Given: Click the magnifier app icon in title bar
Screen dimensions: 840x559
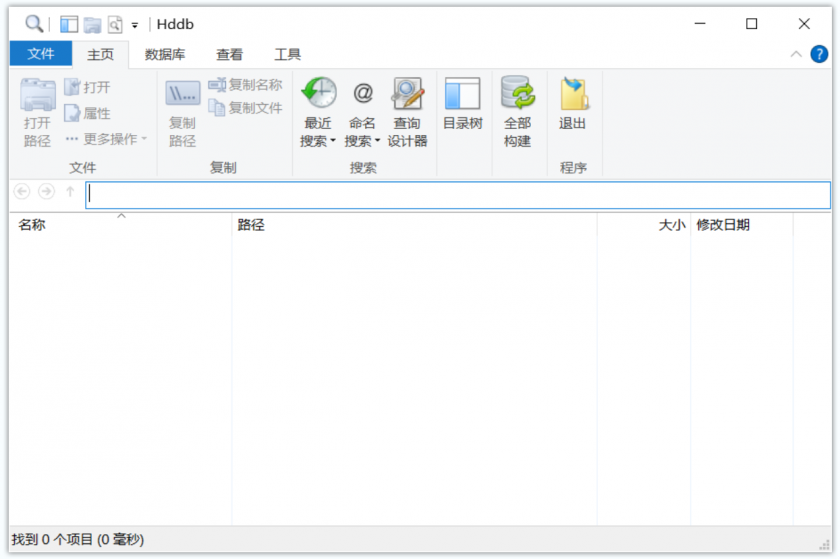Looking at the screenshot, I should [34, 24].
